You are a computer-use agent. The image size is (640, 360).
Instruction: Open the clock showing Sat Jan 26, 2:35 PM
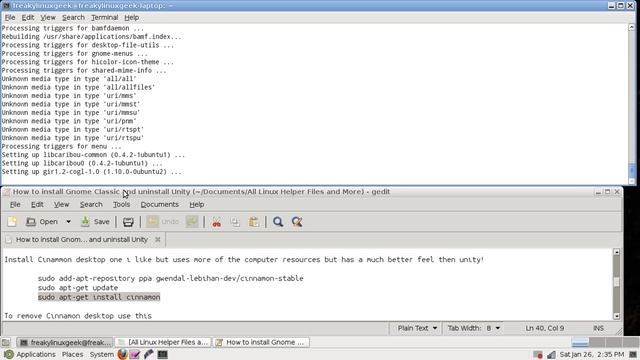pos(591,354)
